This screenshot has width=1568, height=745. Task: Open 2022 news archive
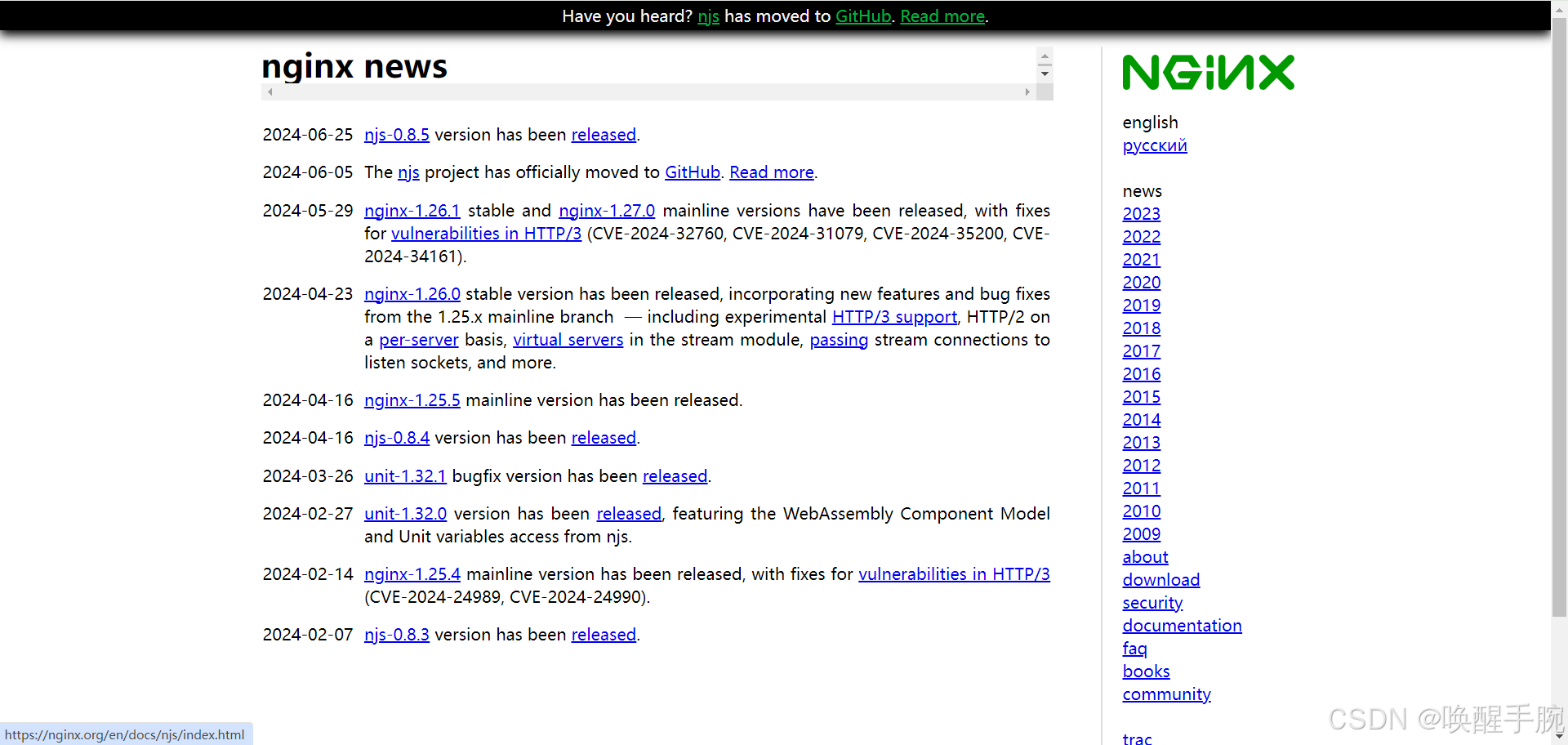1142,237
